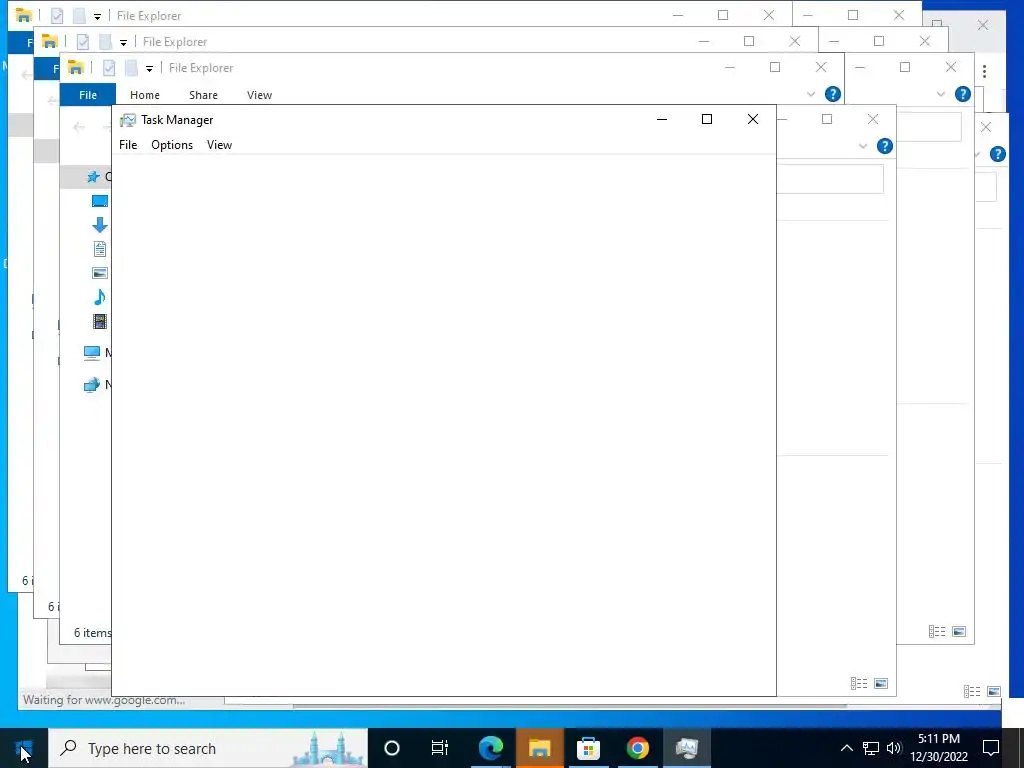Switch to File Explorer's View ribbon tab
1024x768 pixels.
pyautogui.click(x=259, y=95)
